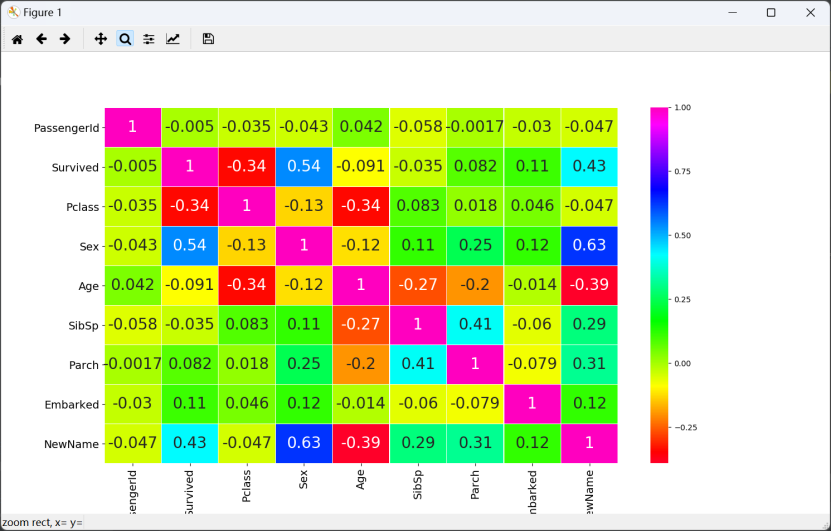This screenshot has width=831, height=532.
Task: Click the -0.014 cell in Embarked row
Action: 361,404
